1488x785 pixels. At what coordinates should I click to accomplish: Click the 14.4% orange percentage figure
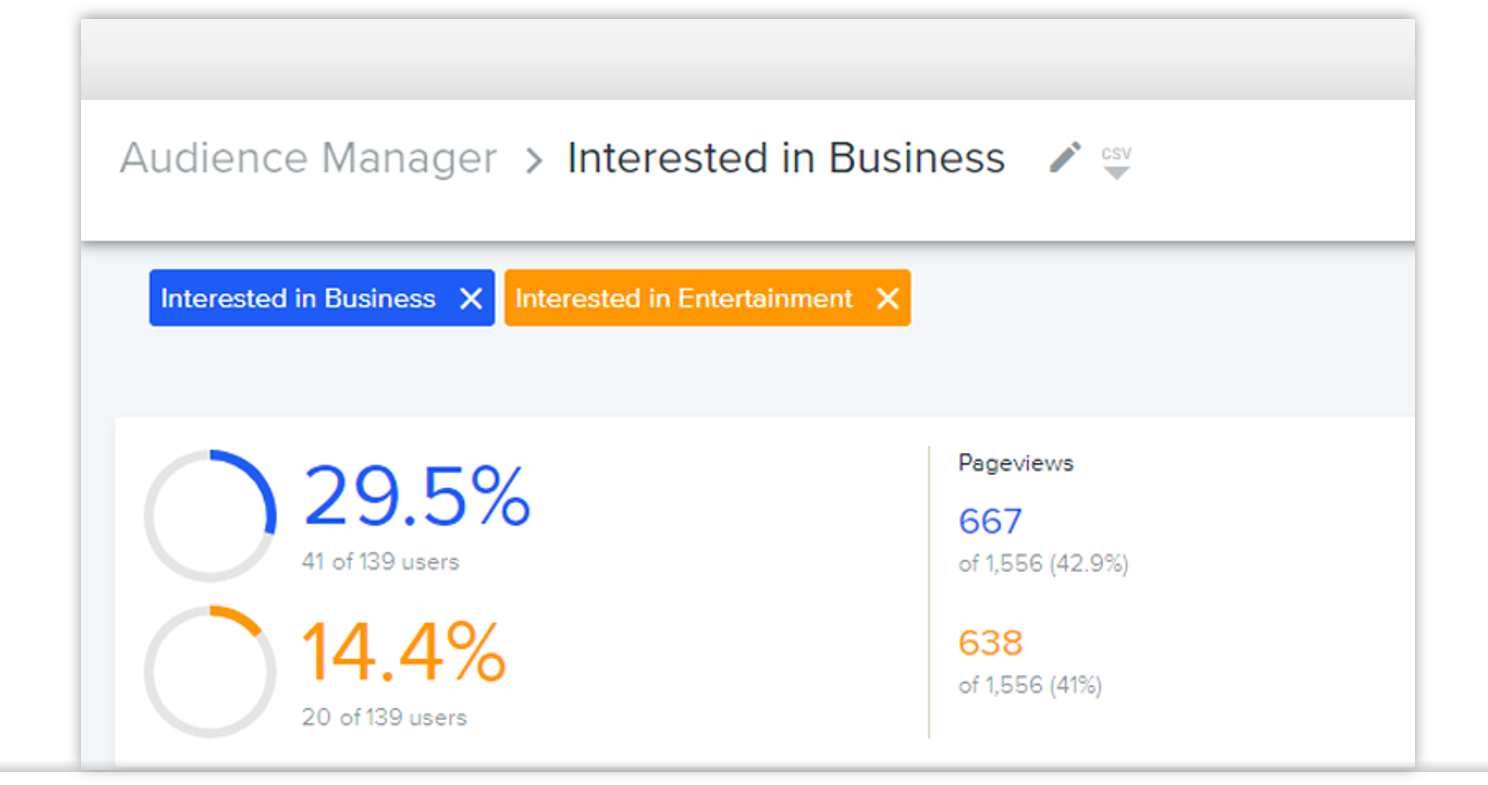click(404, 652)
